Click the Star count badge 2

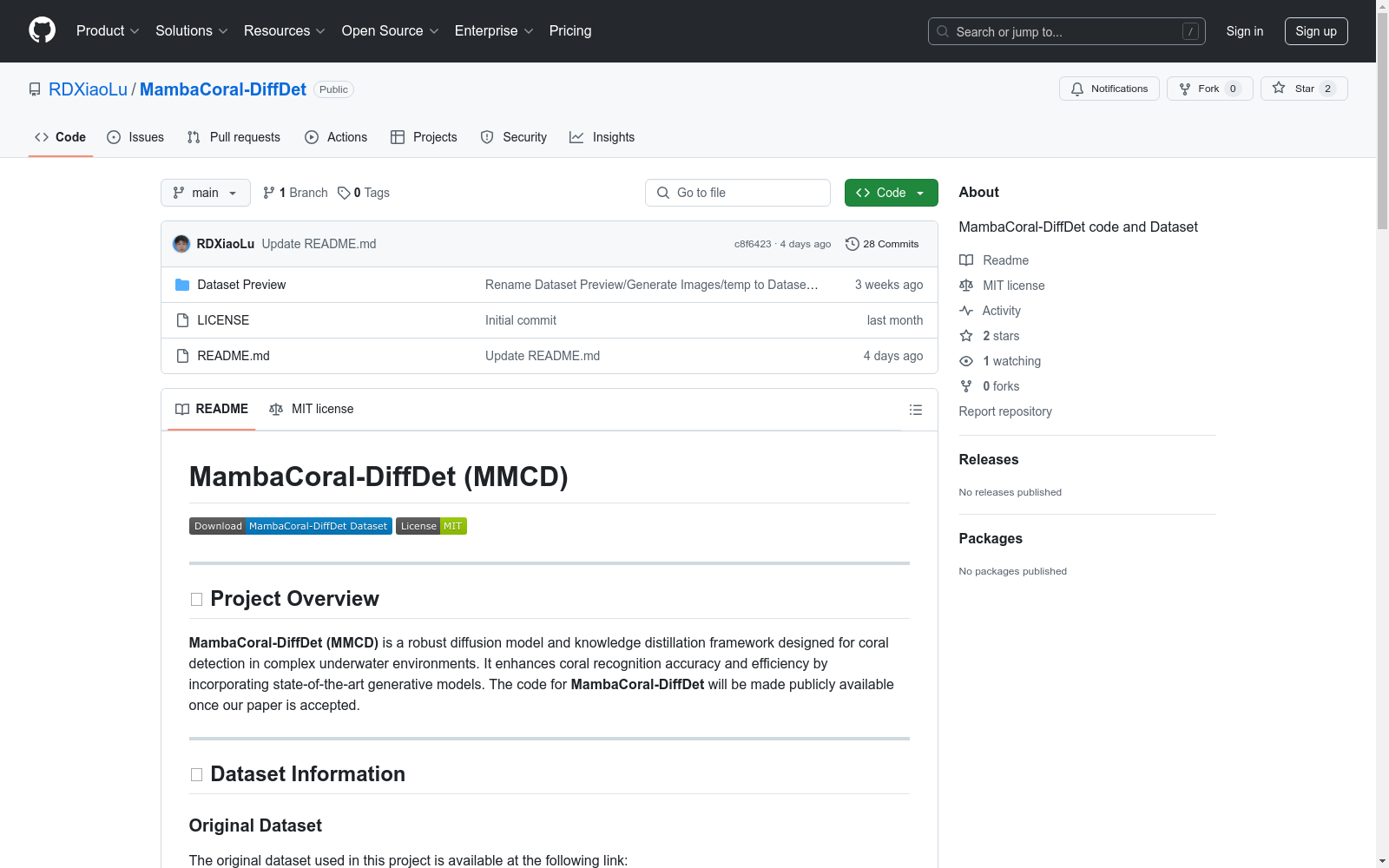click(x=1327, y=89)
